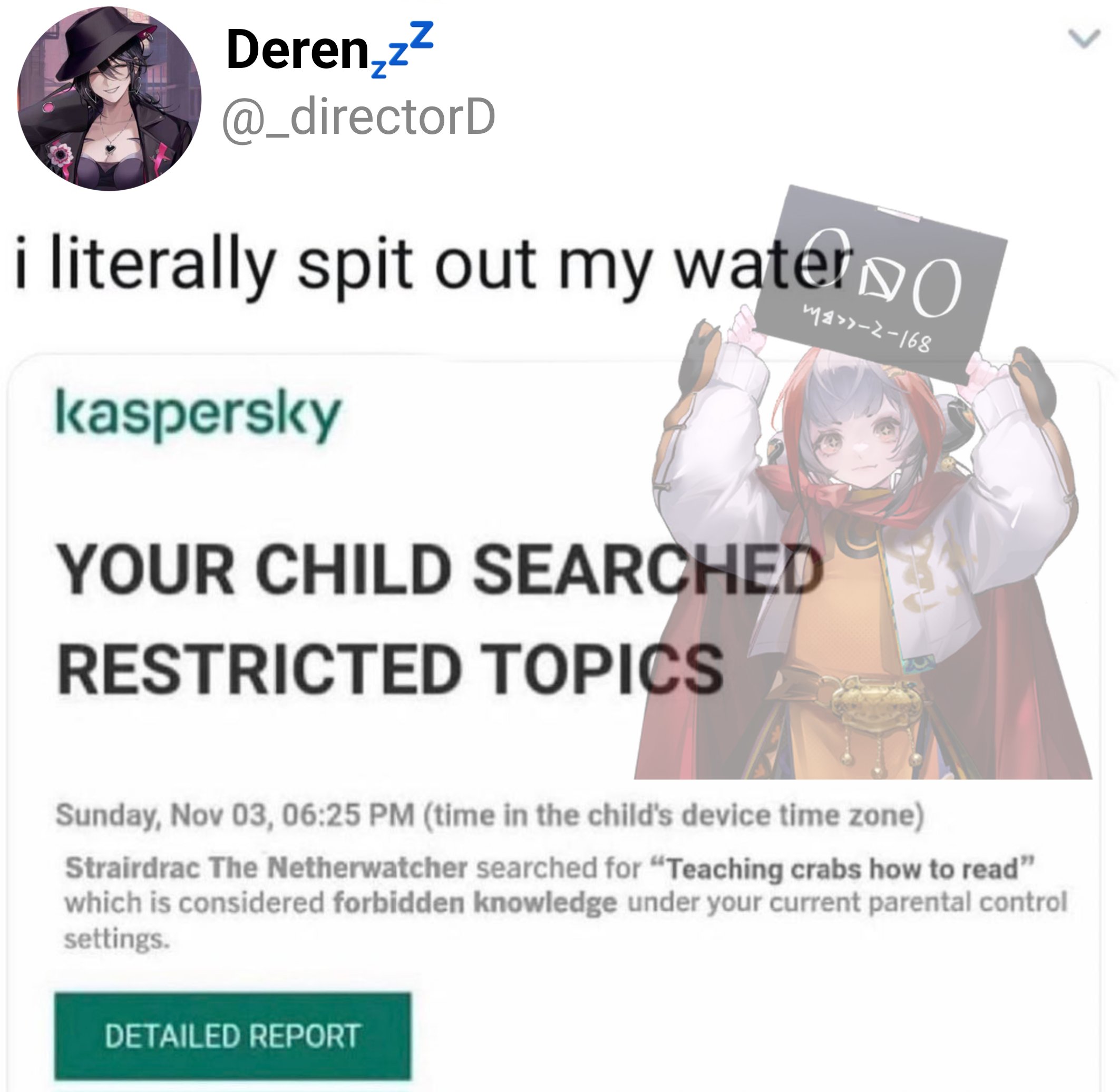Viewport: 1120px width, 1092px height.
Task: Click the 'YOUR CHILD SEARCHED' heading
Action: 441,569
